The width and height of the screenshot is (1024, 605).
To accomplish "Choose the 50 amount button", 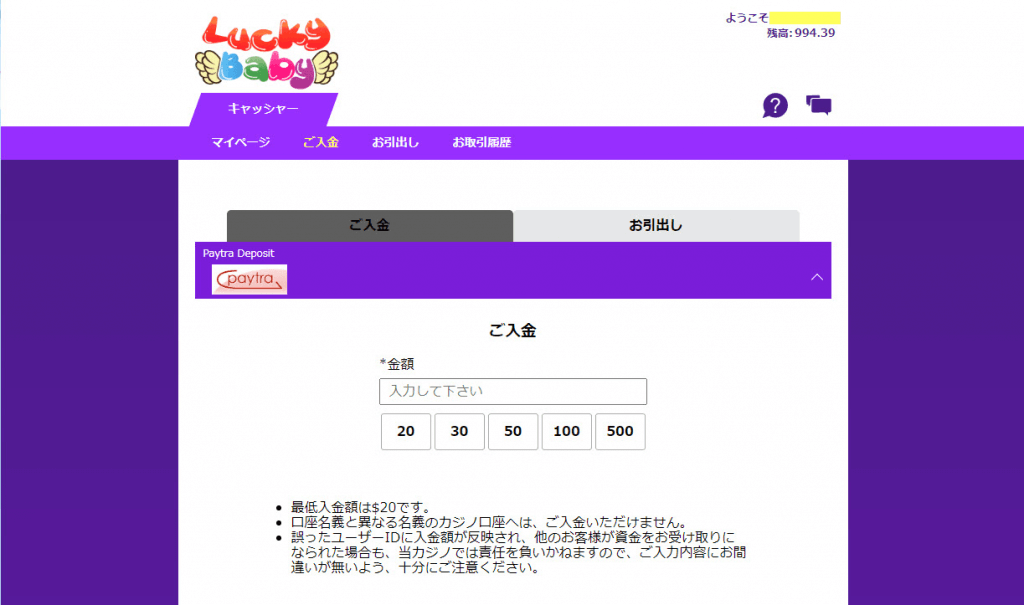I will pyautogui.click(x=513, y=431).
